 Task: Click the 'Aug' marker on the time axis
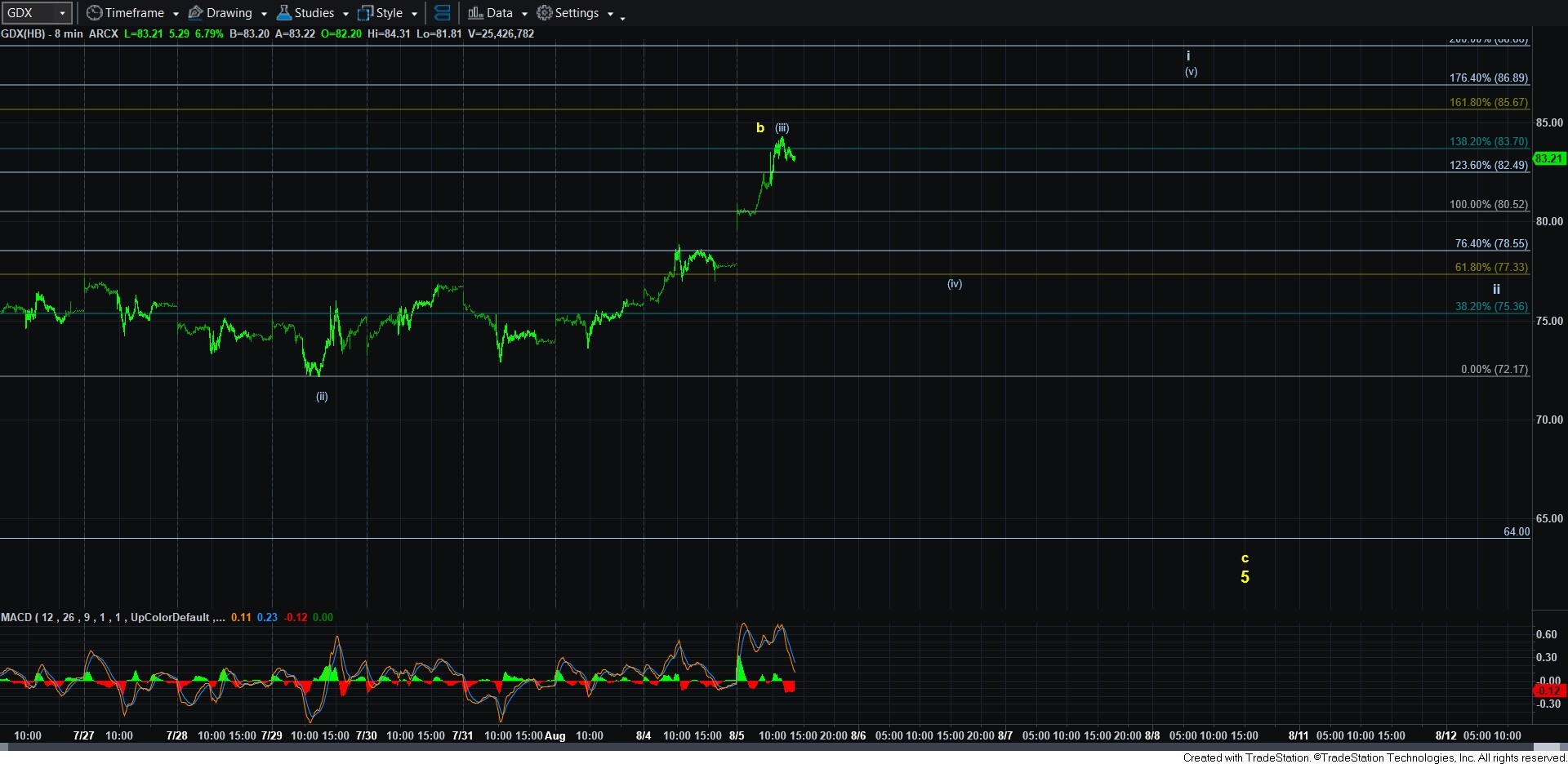pyautogui.click(x=555, y=735)
